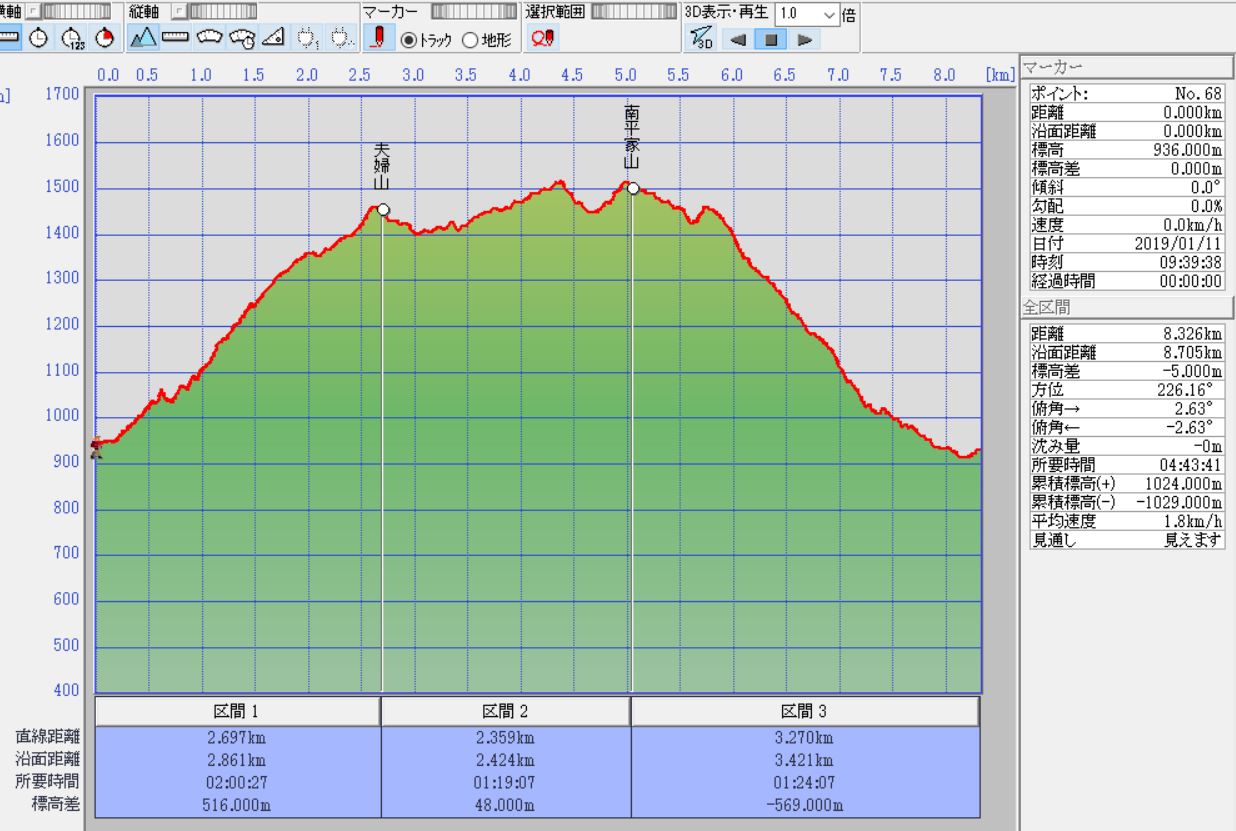Open the 3D view paper-plane icon
Image resolution: width=1236 pixels, height=831 pixels.
click(701, 39)
